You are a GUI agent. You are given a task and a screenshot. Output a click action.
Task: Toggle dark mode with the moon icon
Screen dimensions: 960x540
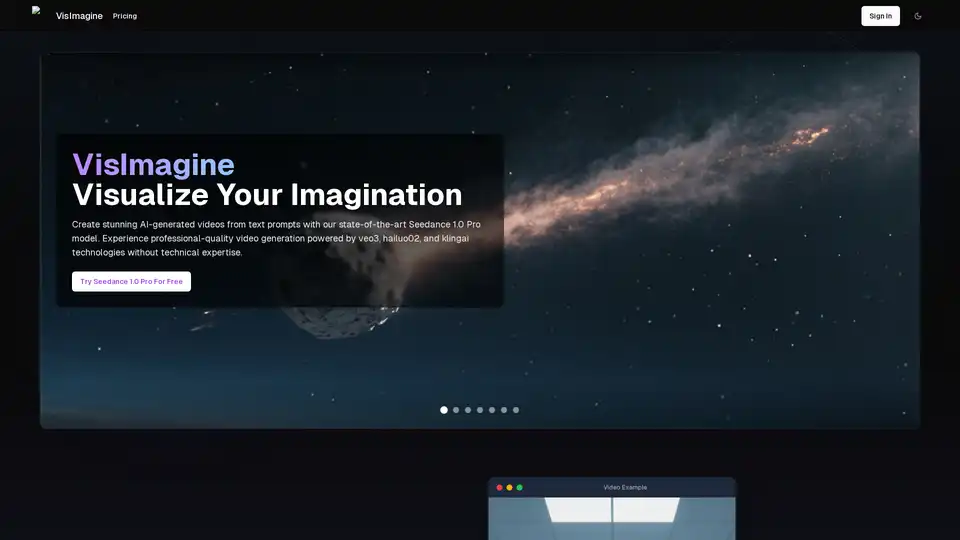[x=918, y=16]
